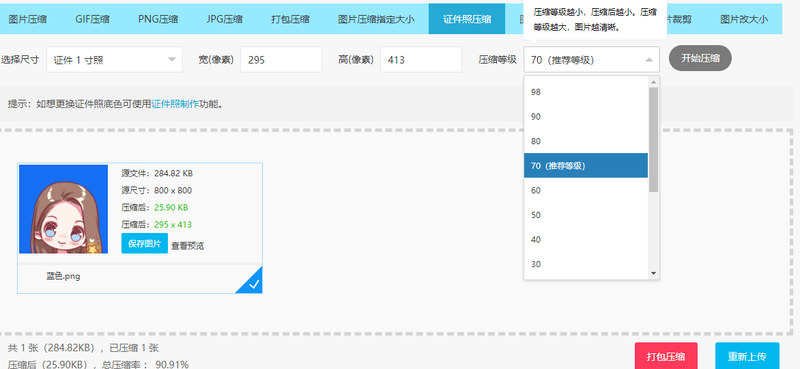Choose compression level 30

click(x=586, y=264)
